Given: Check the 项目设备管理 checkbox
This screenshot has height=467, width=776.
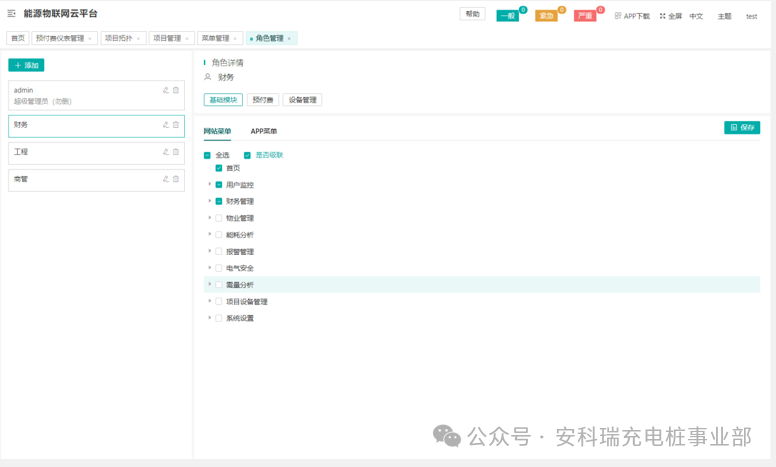Looking at the screenshot, I should 219,301.
